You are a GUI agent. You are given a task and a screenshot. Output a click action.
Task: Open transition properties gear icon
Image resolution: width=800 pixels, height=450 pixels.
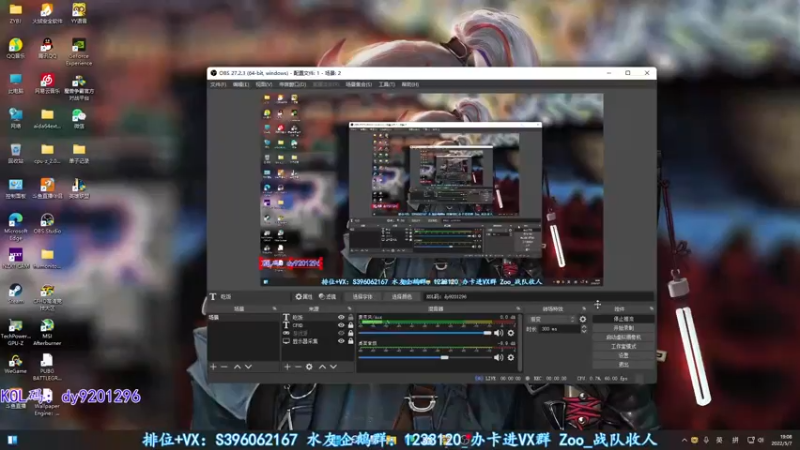coord(583,319)
